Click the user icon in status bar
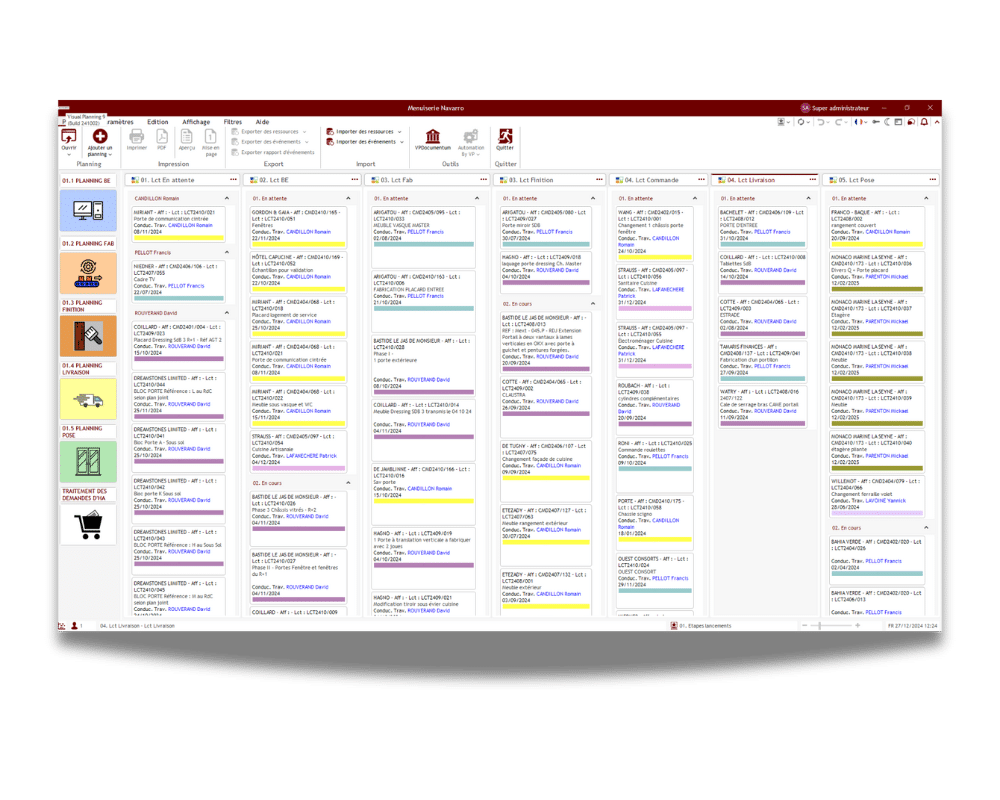Viewport: 1000px width, 800px height. point(75,626)
